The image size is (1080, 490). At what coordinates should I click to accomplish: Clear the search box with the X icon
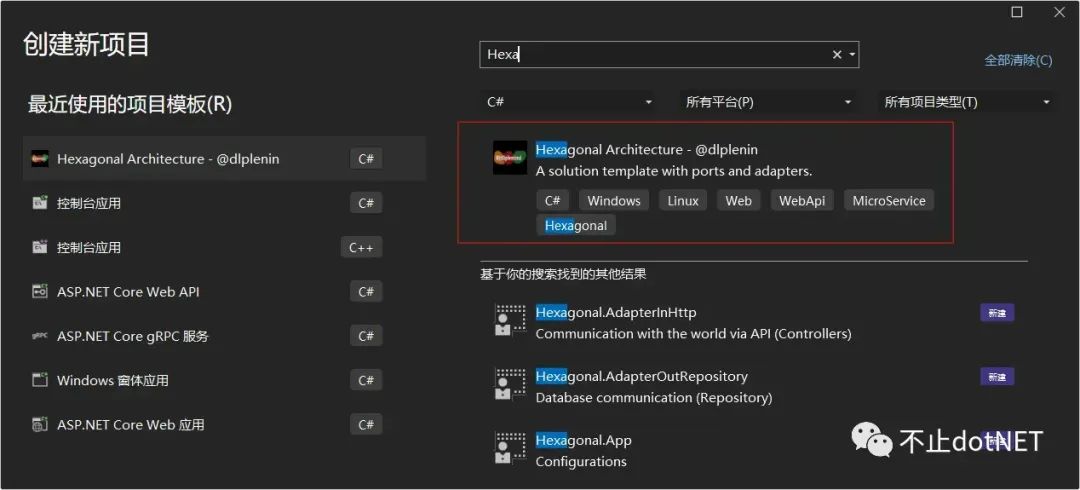[x=837, y=54]
